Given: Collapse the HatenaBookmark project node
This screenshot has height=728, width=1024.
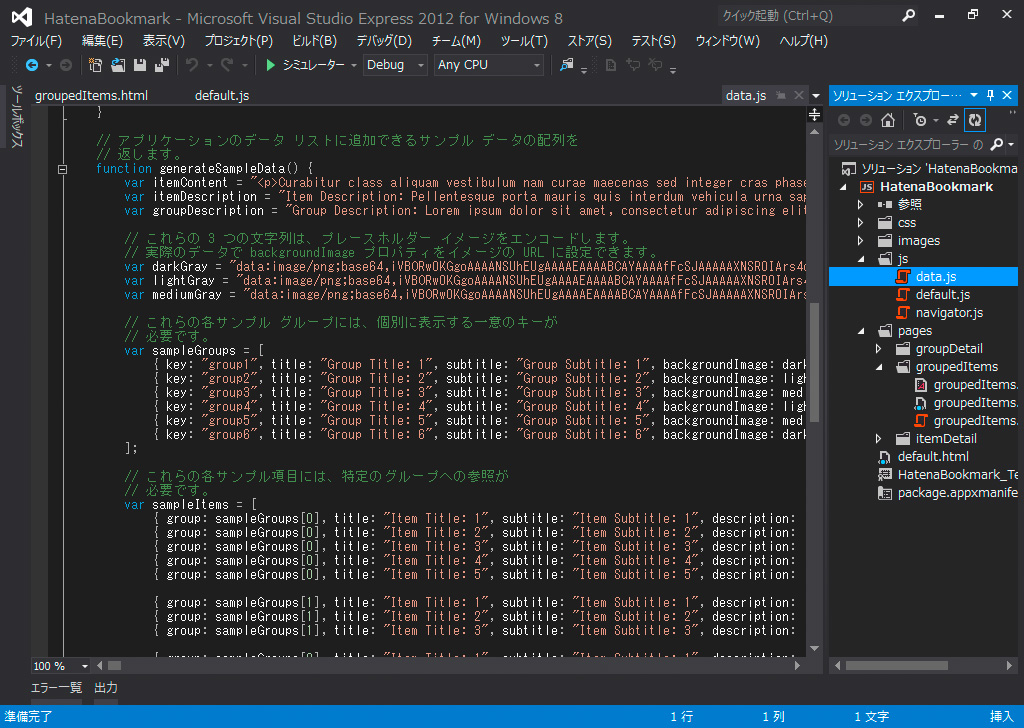Looking at the screenshot, I should point(844,187).
